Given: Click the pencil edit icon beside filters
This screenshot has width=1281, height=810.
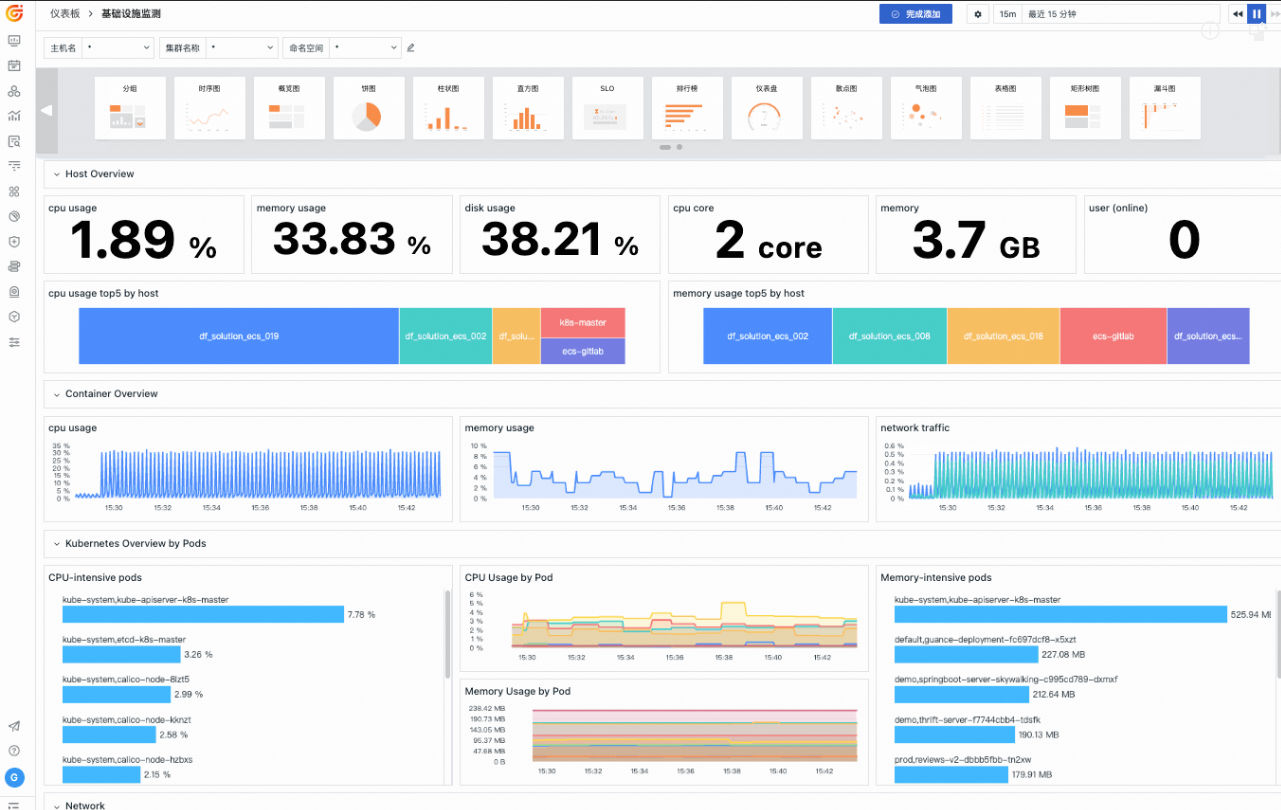Looking at the screenshot, I should 411,48.
